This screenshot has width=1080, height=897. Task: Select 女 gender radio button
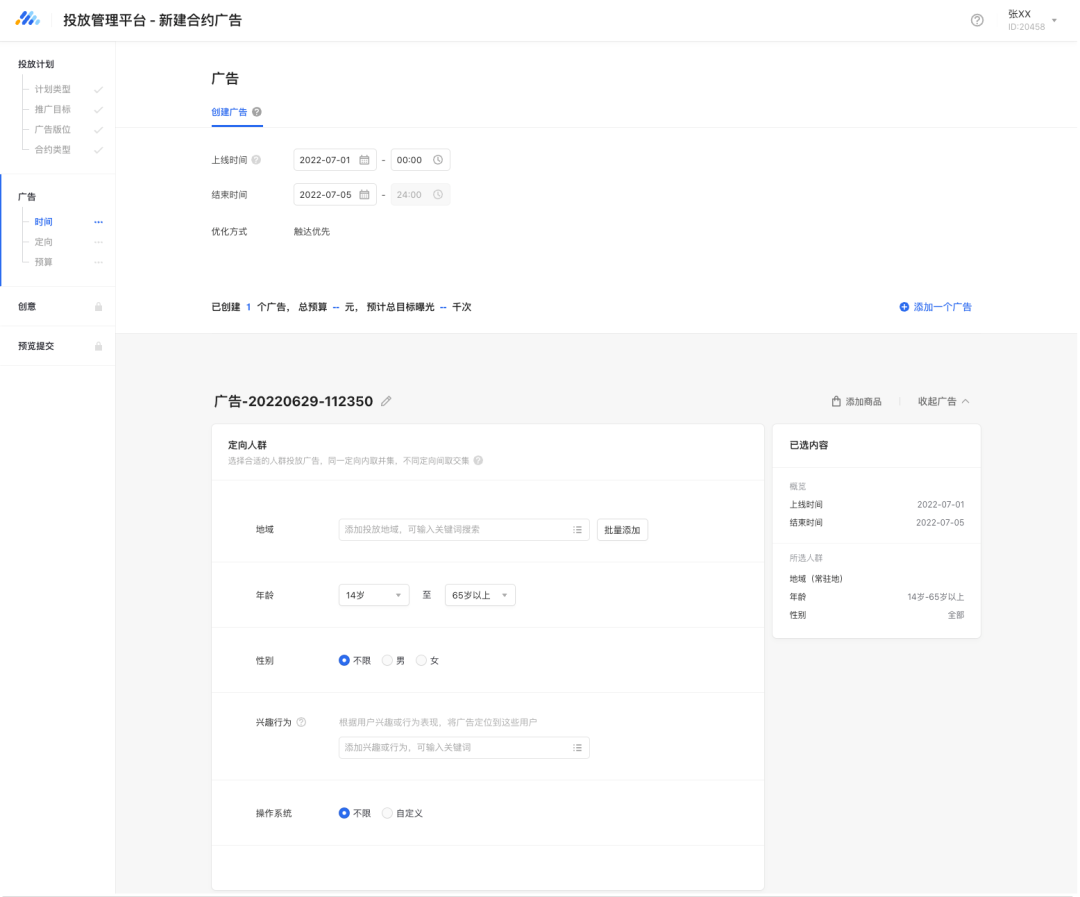tap(421, 661)
